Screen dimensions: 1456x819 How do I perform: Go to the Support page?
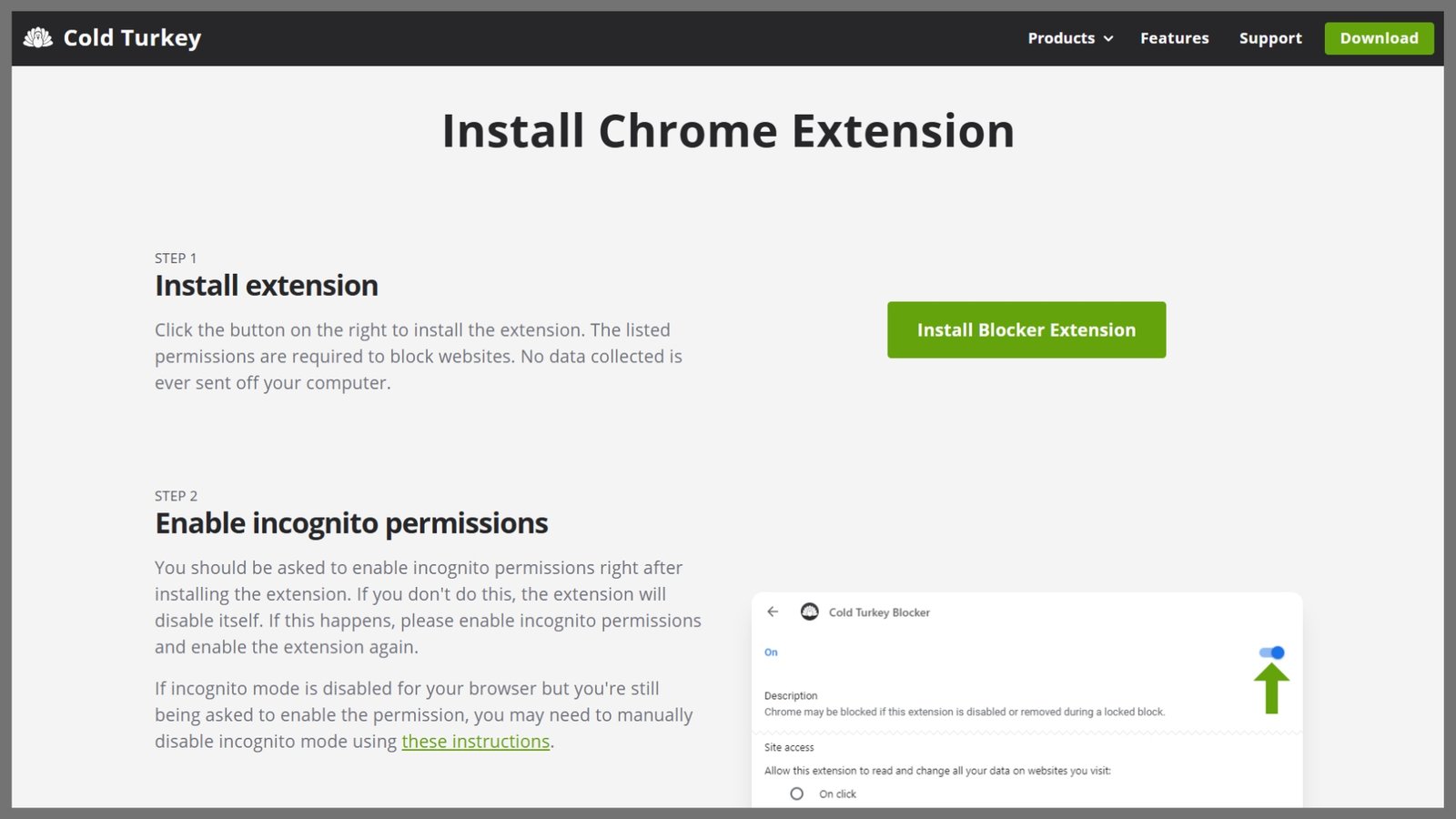click(x=1270, y=38)
